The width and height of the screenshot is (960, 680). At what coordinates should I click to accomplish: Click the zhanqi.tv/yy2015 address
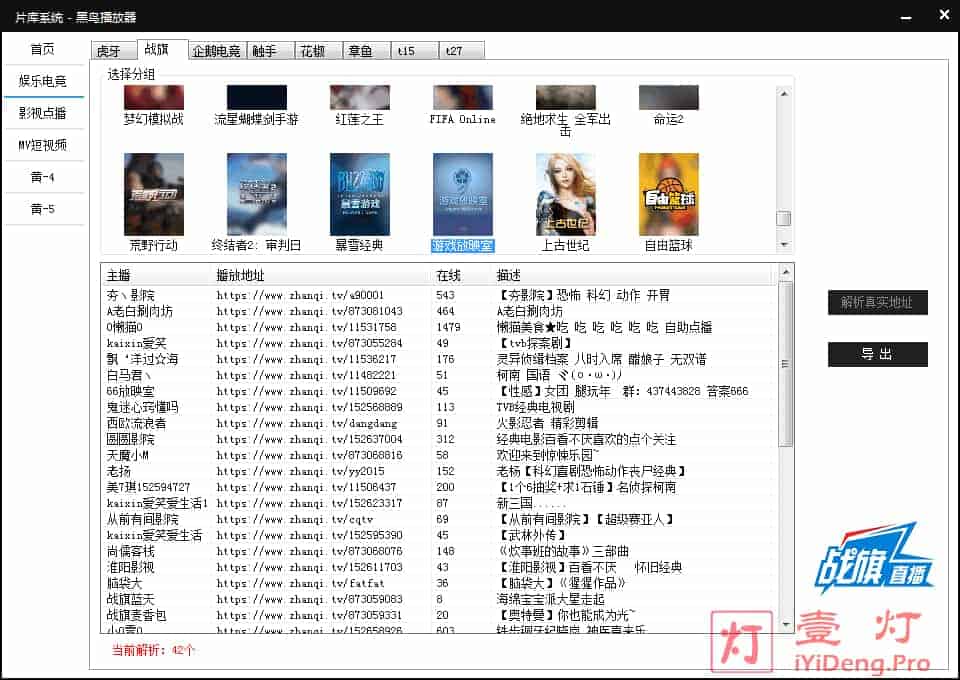click(x=301, y=471)
